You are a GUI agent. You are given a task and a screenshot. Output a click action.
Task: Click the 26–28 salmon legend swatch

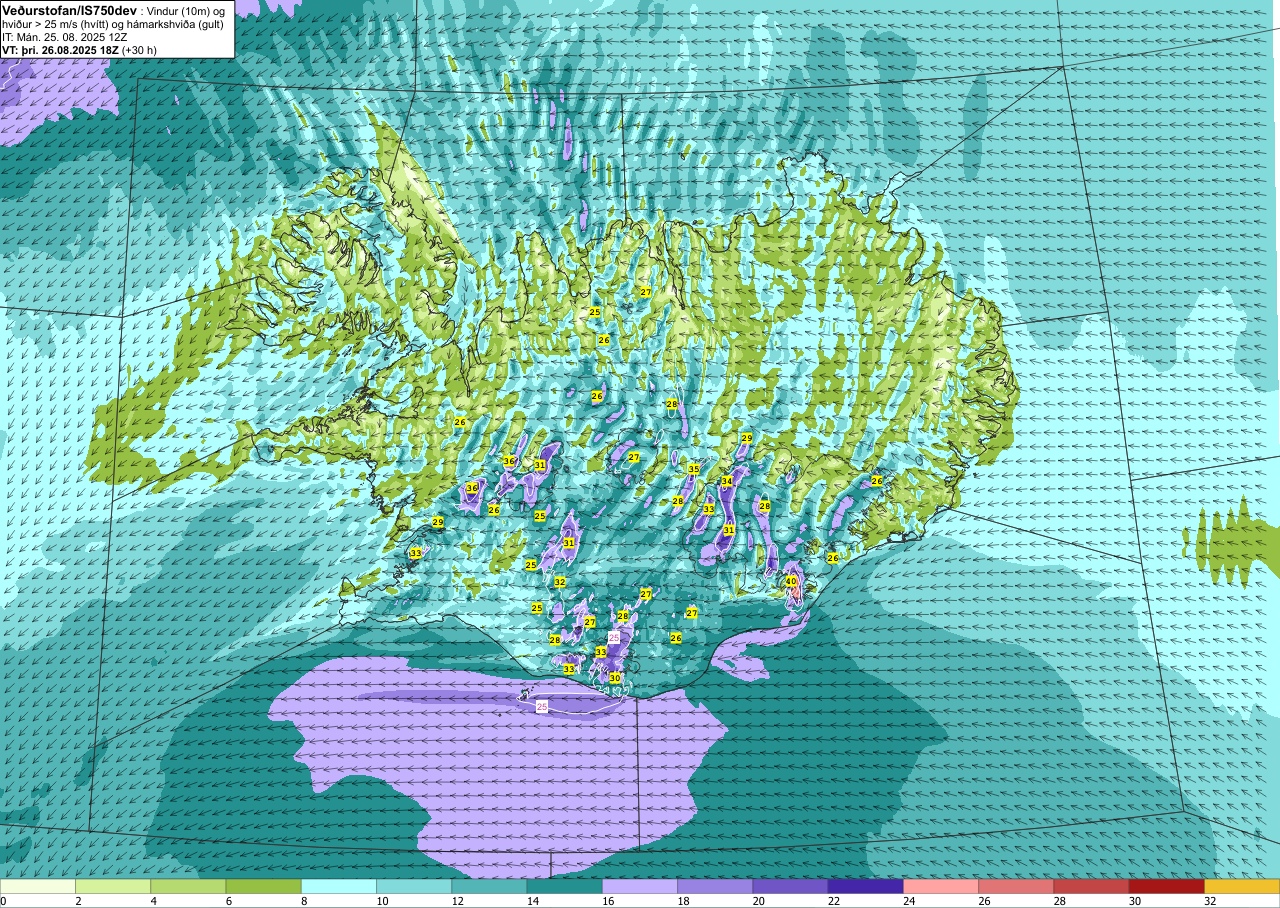1016,886
